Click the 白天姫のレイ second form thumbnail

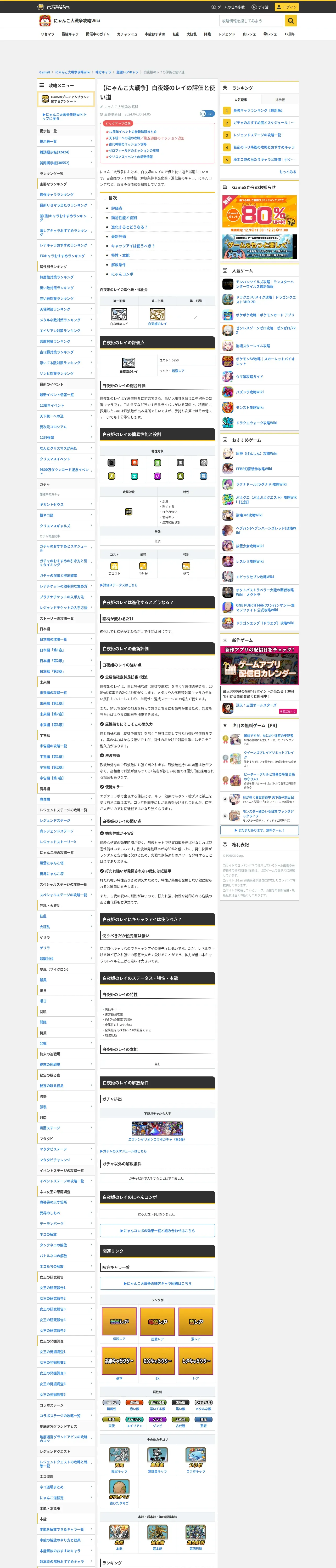157,314
